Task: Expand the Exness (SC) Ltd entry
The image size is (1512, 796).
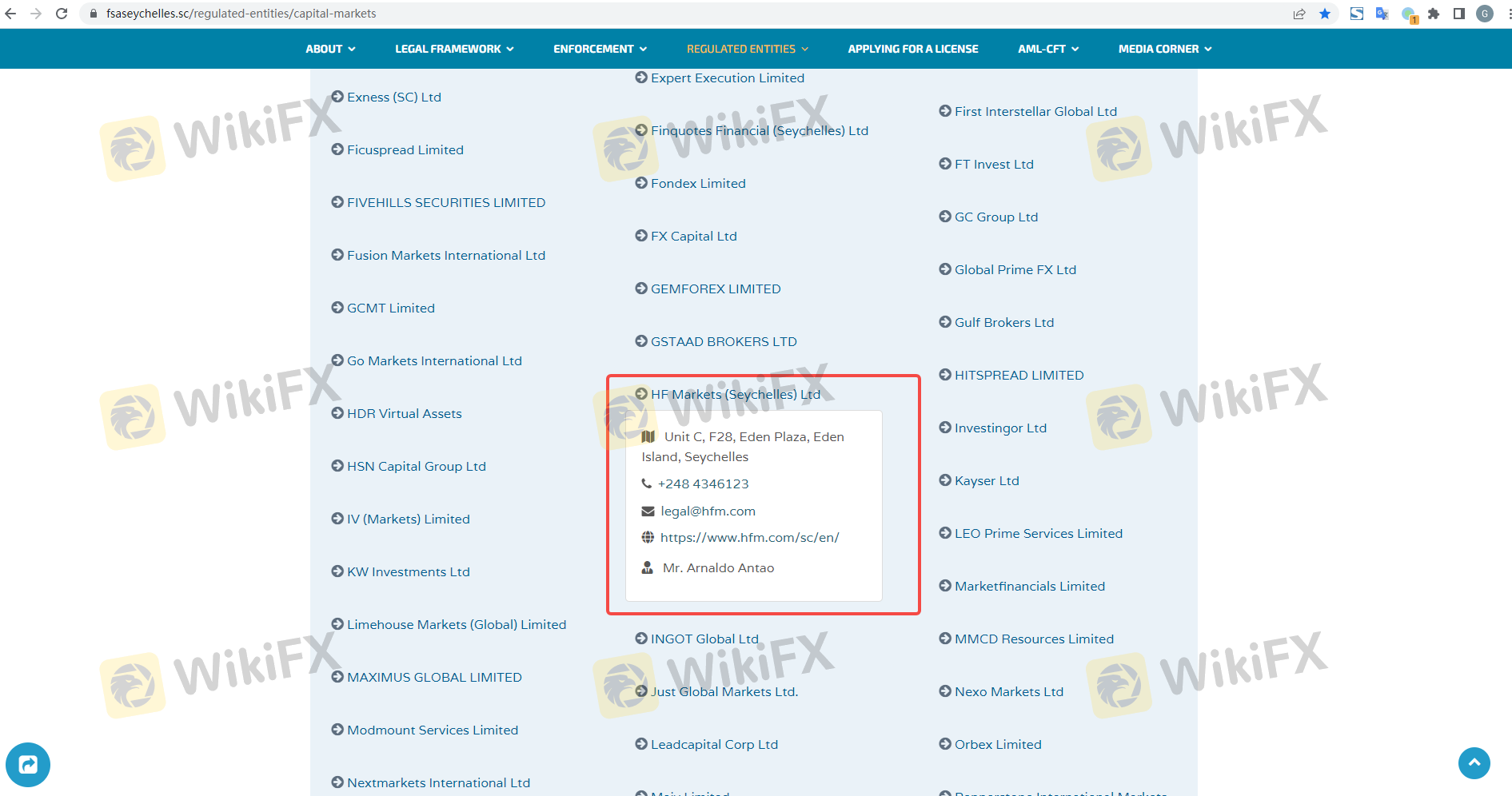Action: tap(393, 97)
